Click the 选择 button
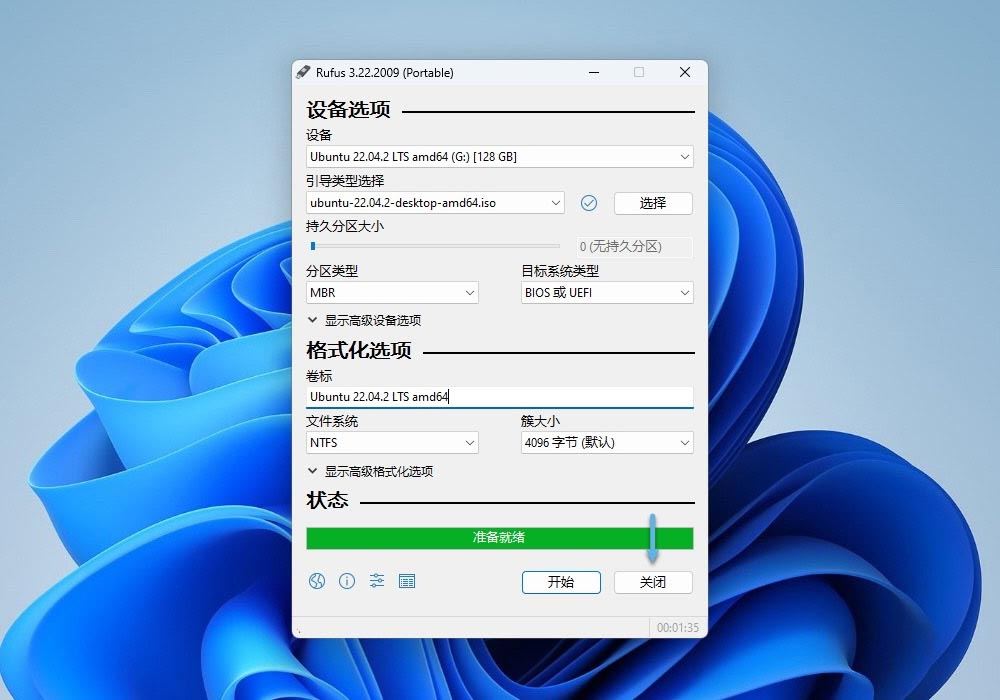Viewport: 1000px width, 700px height. click(x=653, y=203)
